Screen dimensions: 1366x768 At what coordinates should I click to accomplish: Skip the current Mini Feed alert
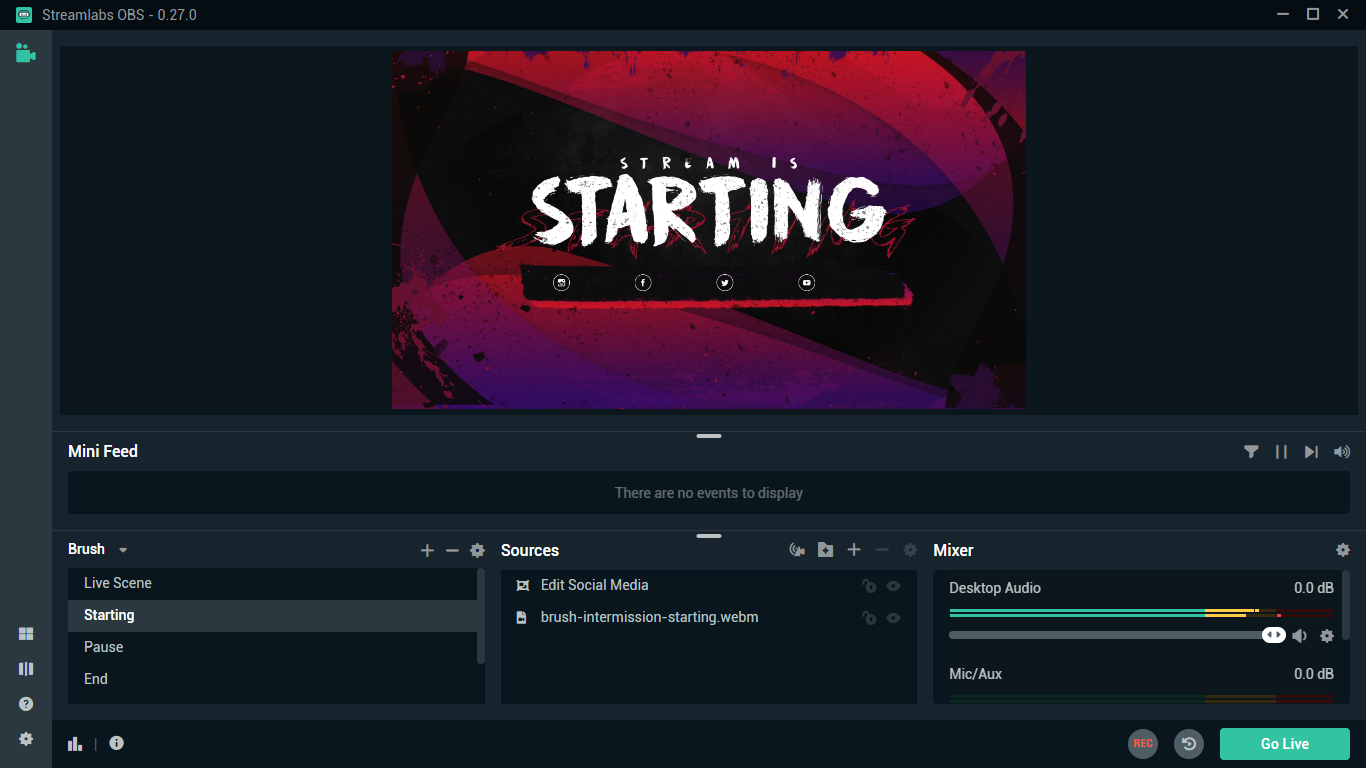[x=1311, y=452]
